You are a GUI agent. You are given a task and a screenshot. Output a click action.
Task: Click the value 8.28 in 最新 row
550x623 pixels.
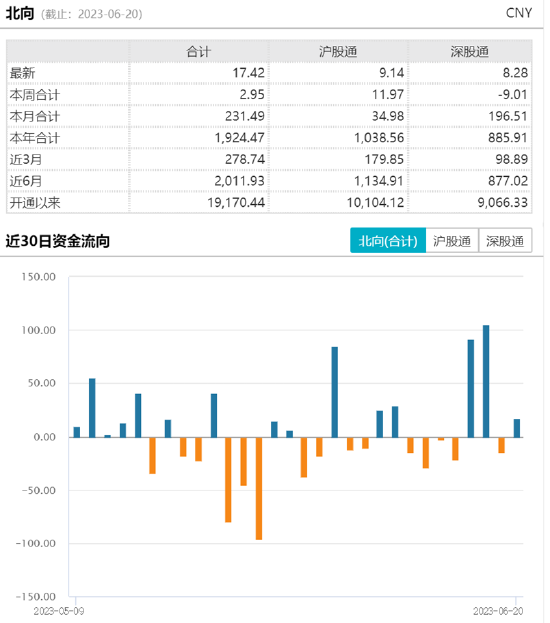515,73
